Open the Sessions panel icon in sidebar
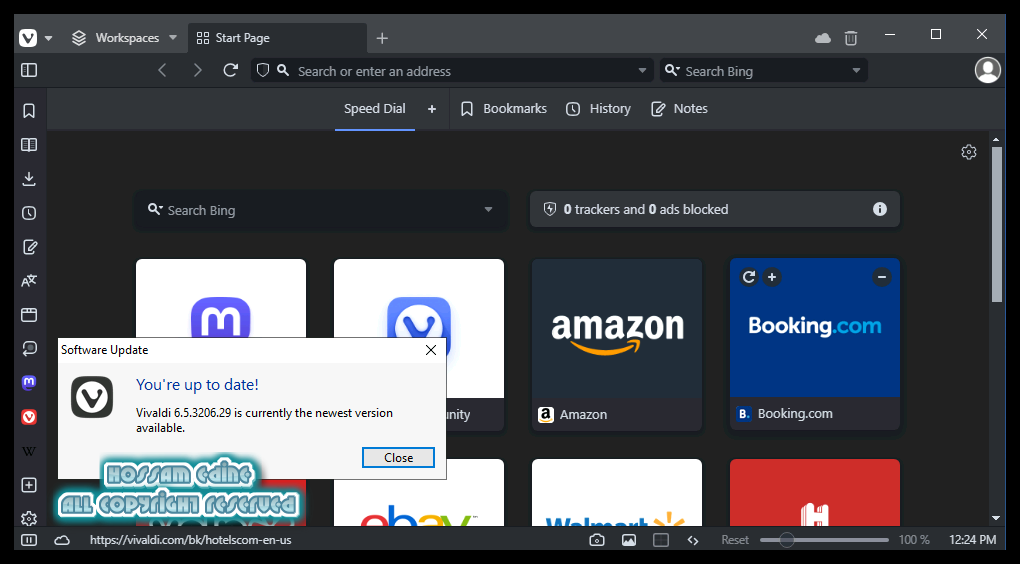 coord(29,349)
